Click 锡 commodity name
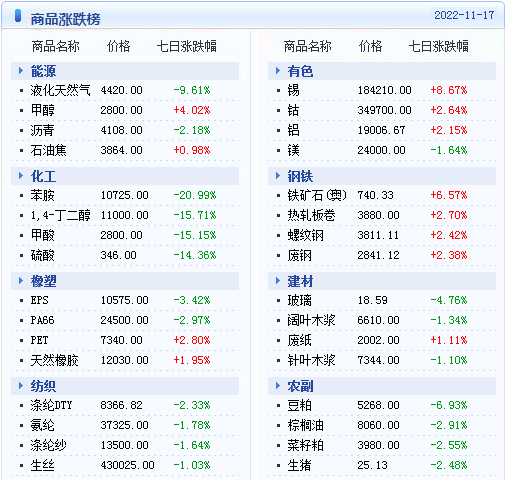Viewport: 506px width, 480px height. (x=293, y=90)
